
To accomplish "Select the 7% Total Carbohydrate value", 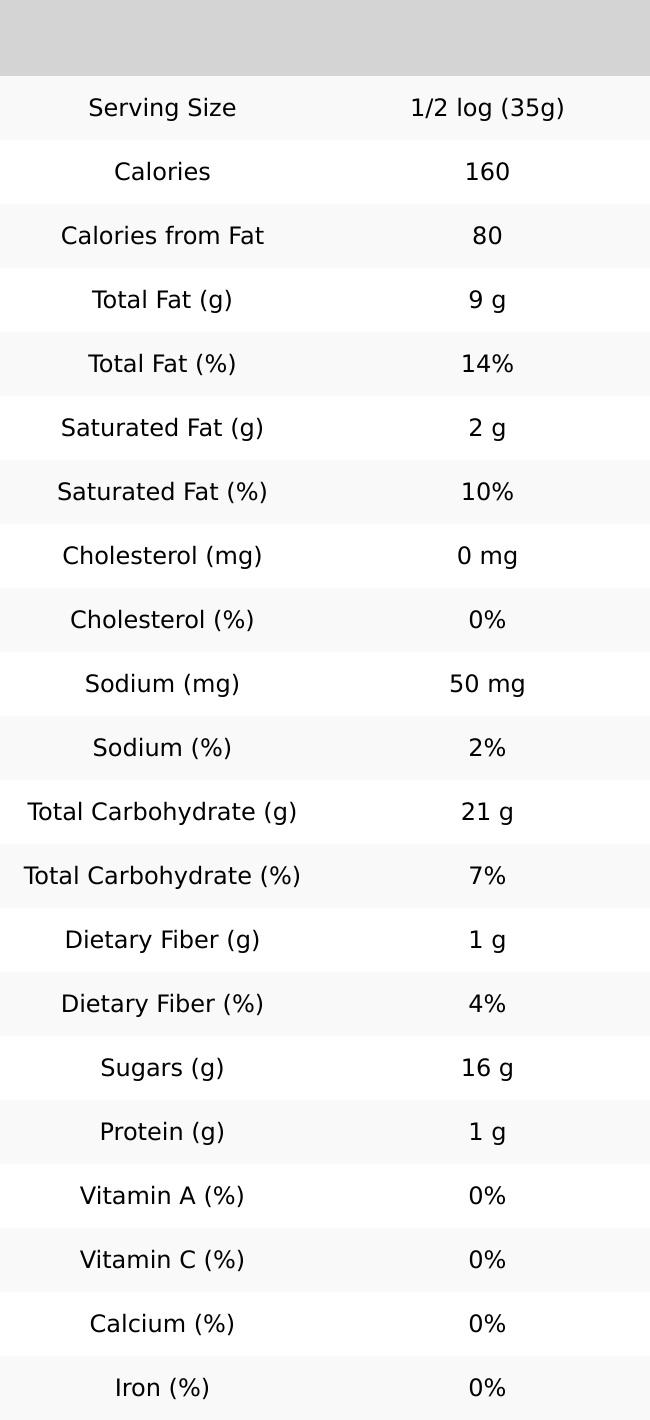I will click(487, 876).
